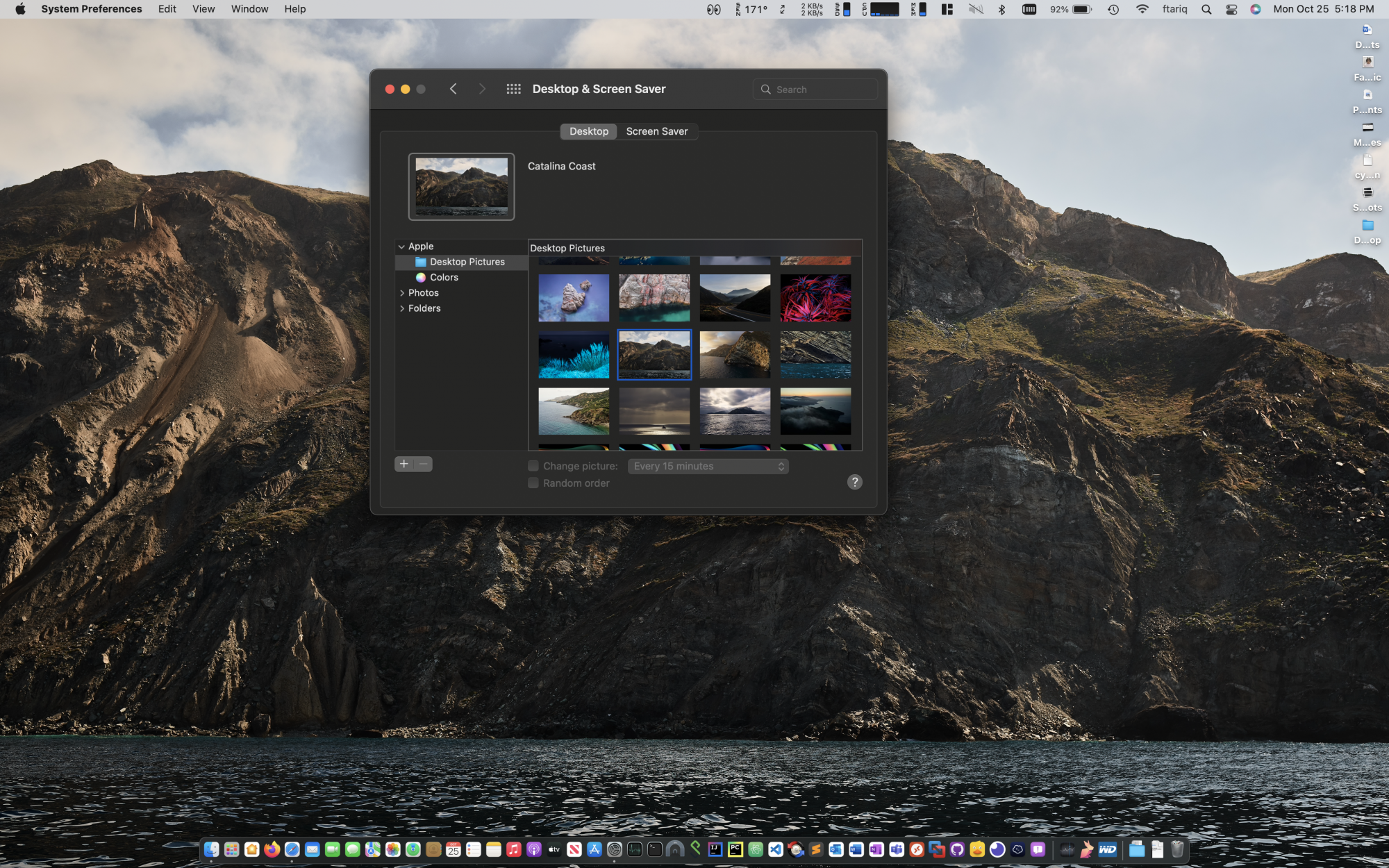Click the Show All grid icon
This screenshot has height=868, width=1389.
(513, 89)
